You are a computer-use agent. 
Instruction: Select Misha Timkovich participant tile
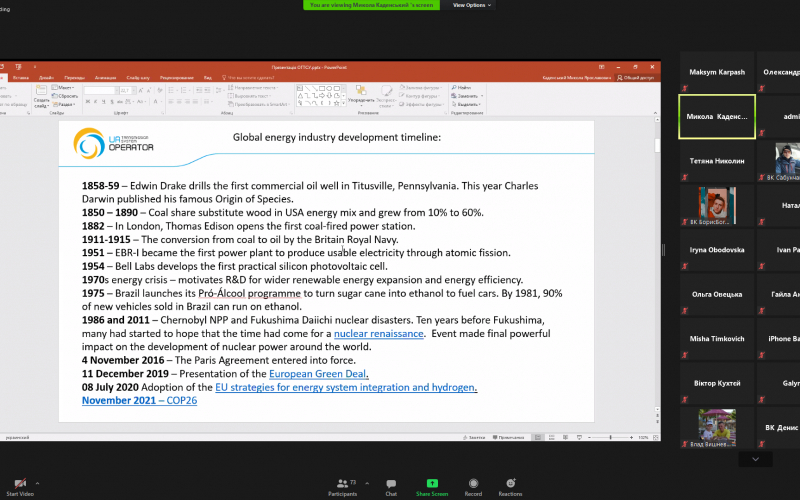point(717,339)
